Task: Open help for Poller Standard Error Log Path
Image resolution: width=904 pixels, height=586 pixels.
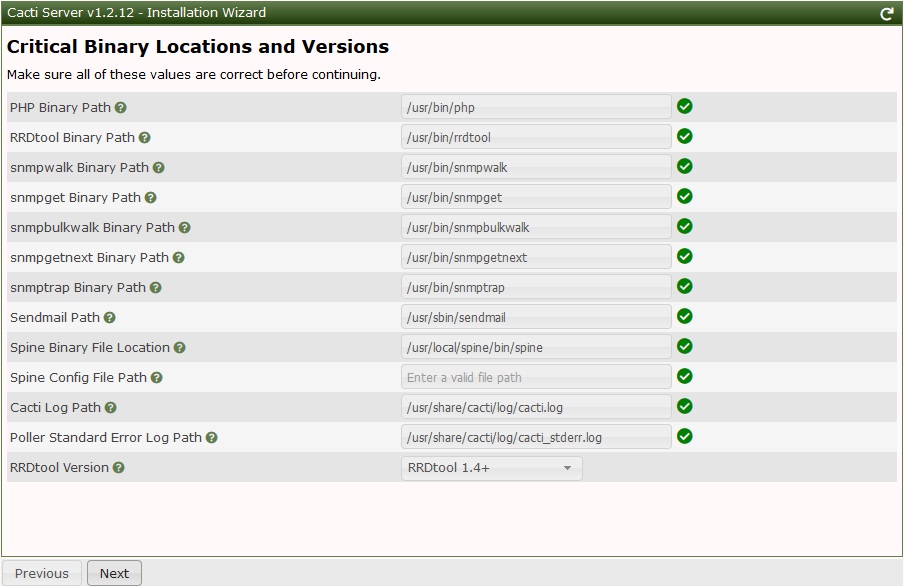Action: (212, 438)
